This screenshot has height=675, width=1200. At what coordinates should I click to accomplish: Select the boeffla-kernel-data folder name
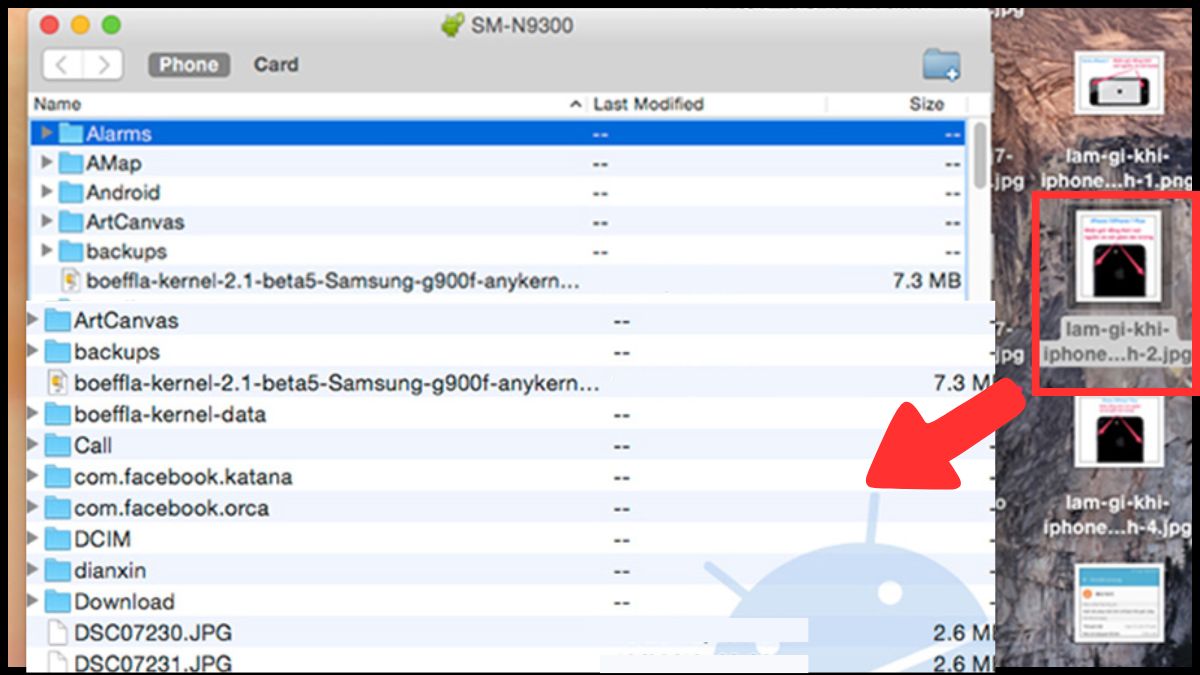(x=170, y=414)
